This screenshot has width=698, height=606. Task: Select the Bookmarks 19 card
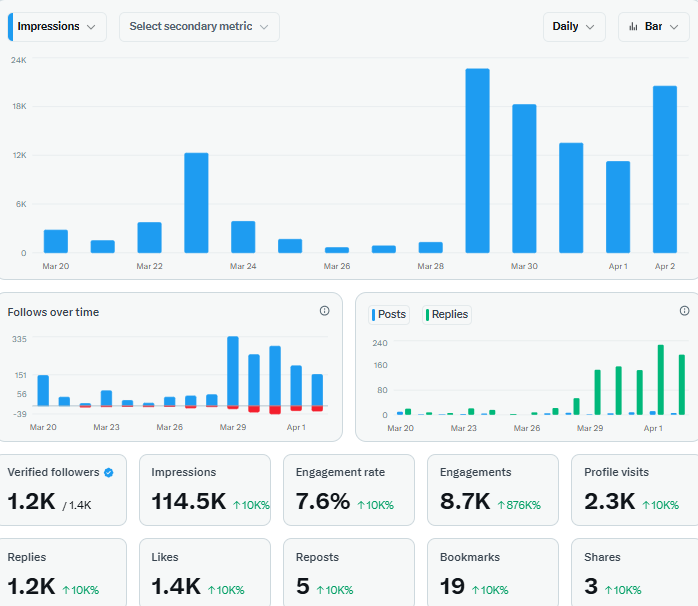pyautogui.click(x=493, y=572)
